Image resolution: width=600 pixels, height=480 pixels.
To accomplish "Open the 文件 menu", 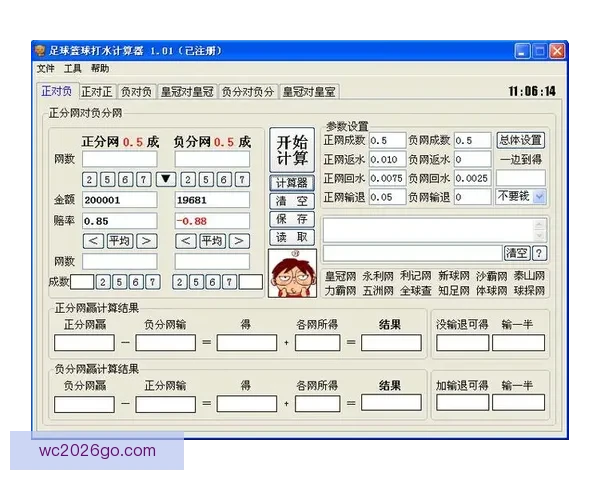I will 46,69.
